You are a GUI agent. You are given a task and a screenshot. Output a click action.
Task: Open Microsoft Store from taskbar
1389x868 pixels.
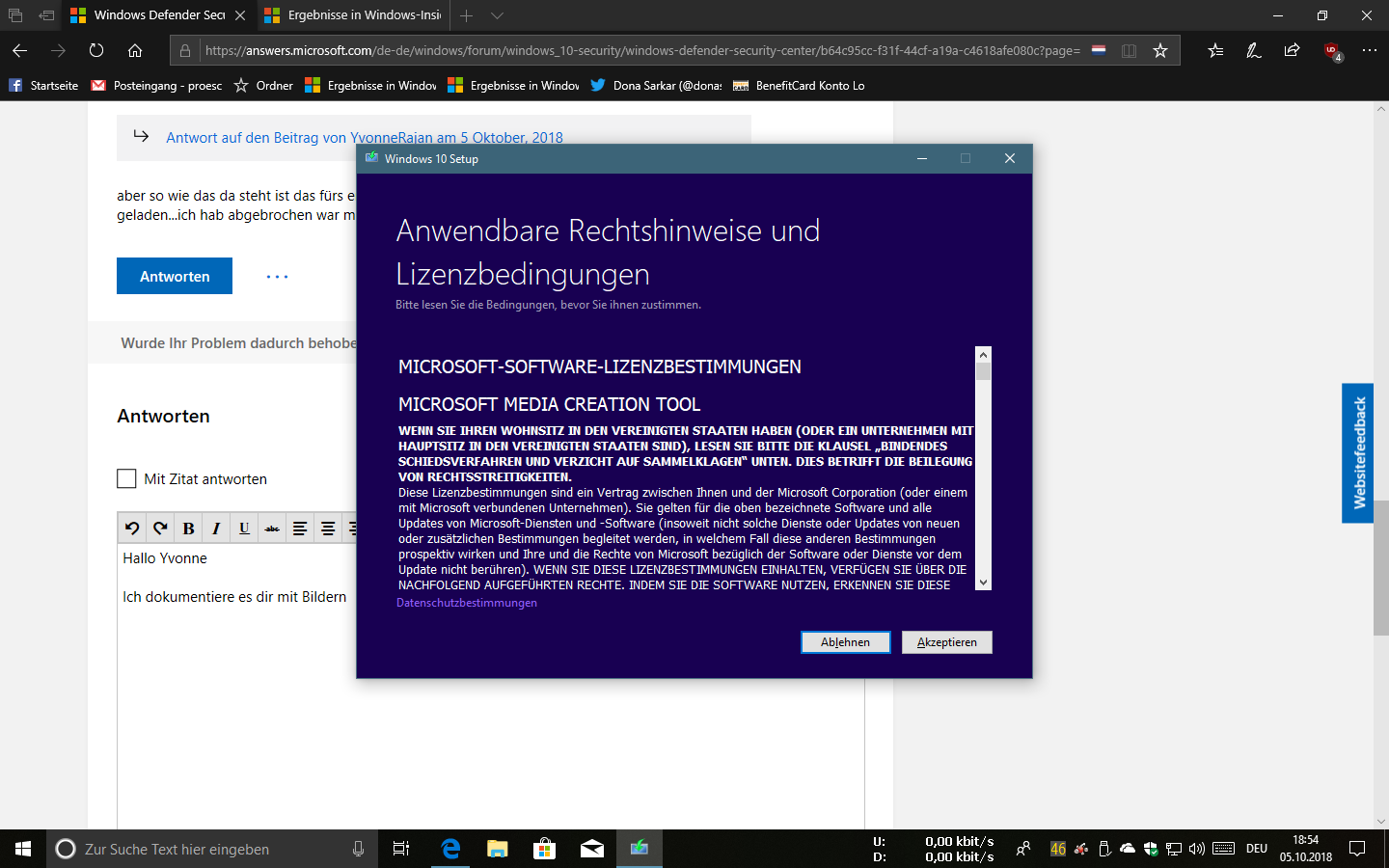(544, 849)
